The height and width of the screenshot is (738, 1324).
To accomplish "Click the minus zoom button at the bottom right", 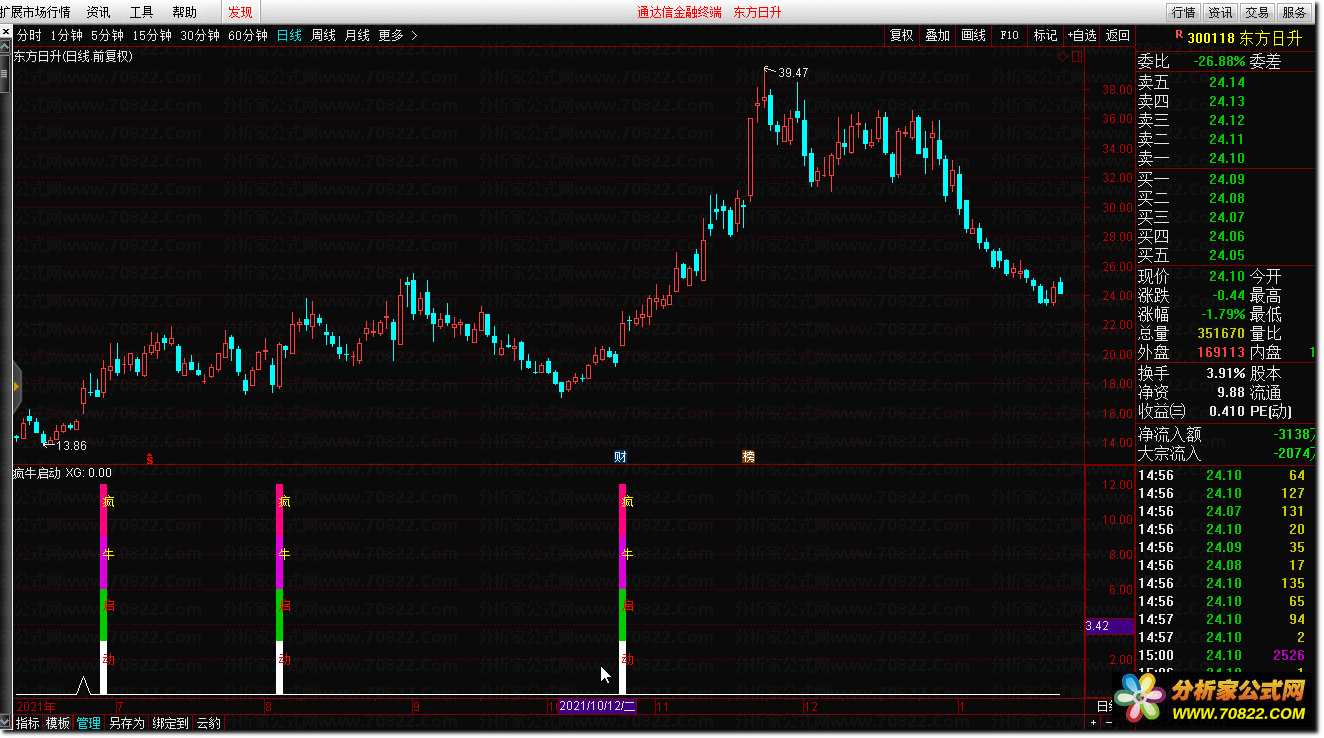I will pos(1107,722).
